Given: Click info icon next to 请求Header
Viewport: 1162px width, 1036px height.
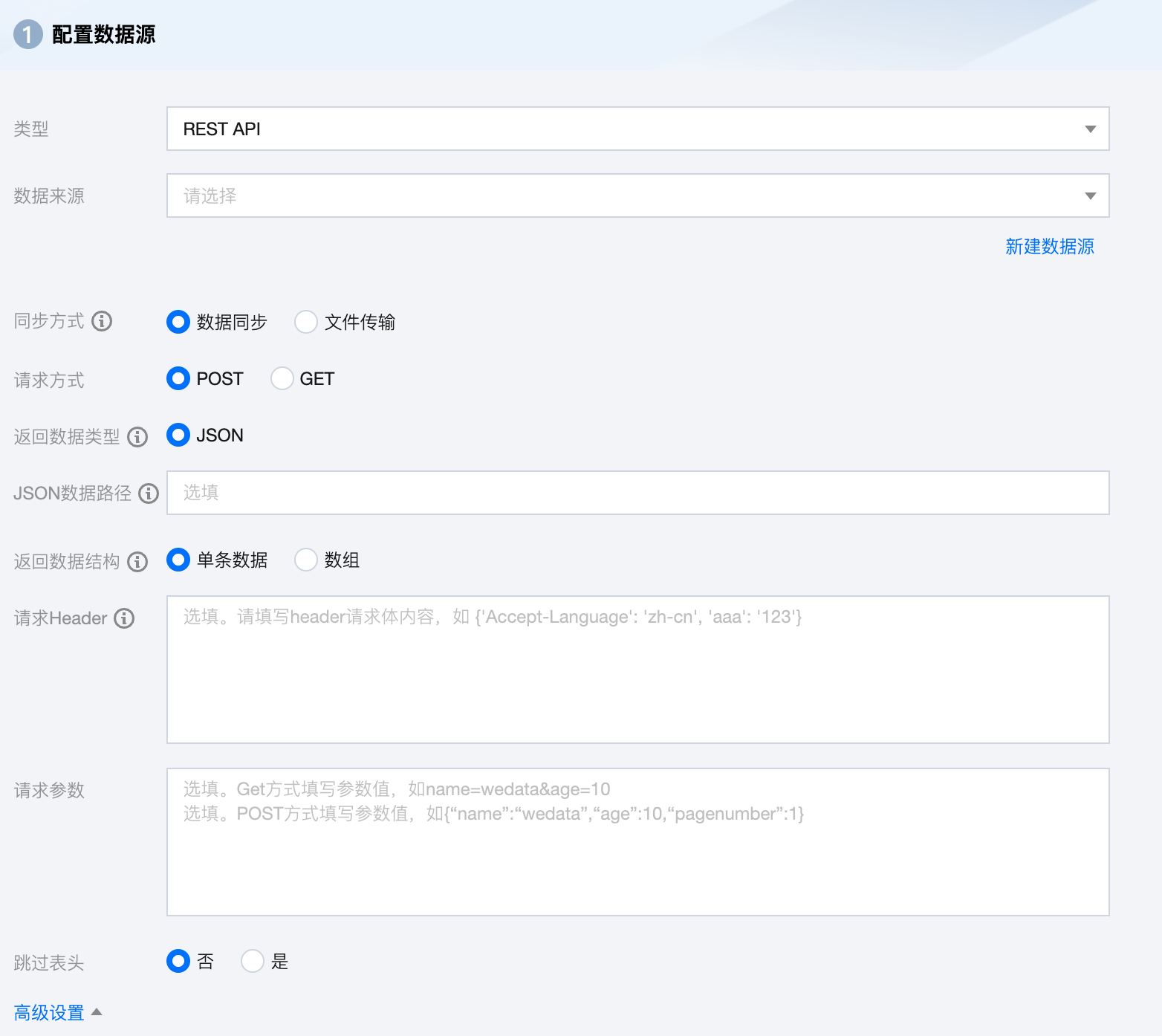Looking at the screenshot, I should [124, 618].
